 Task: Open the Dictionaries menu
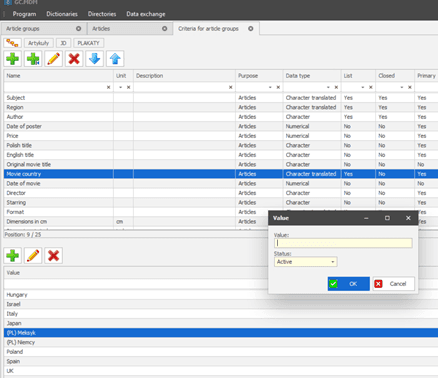point(62,14)
